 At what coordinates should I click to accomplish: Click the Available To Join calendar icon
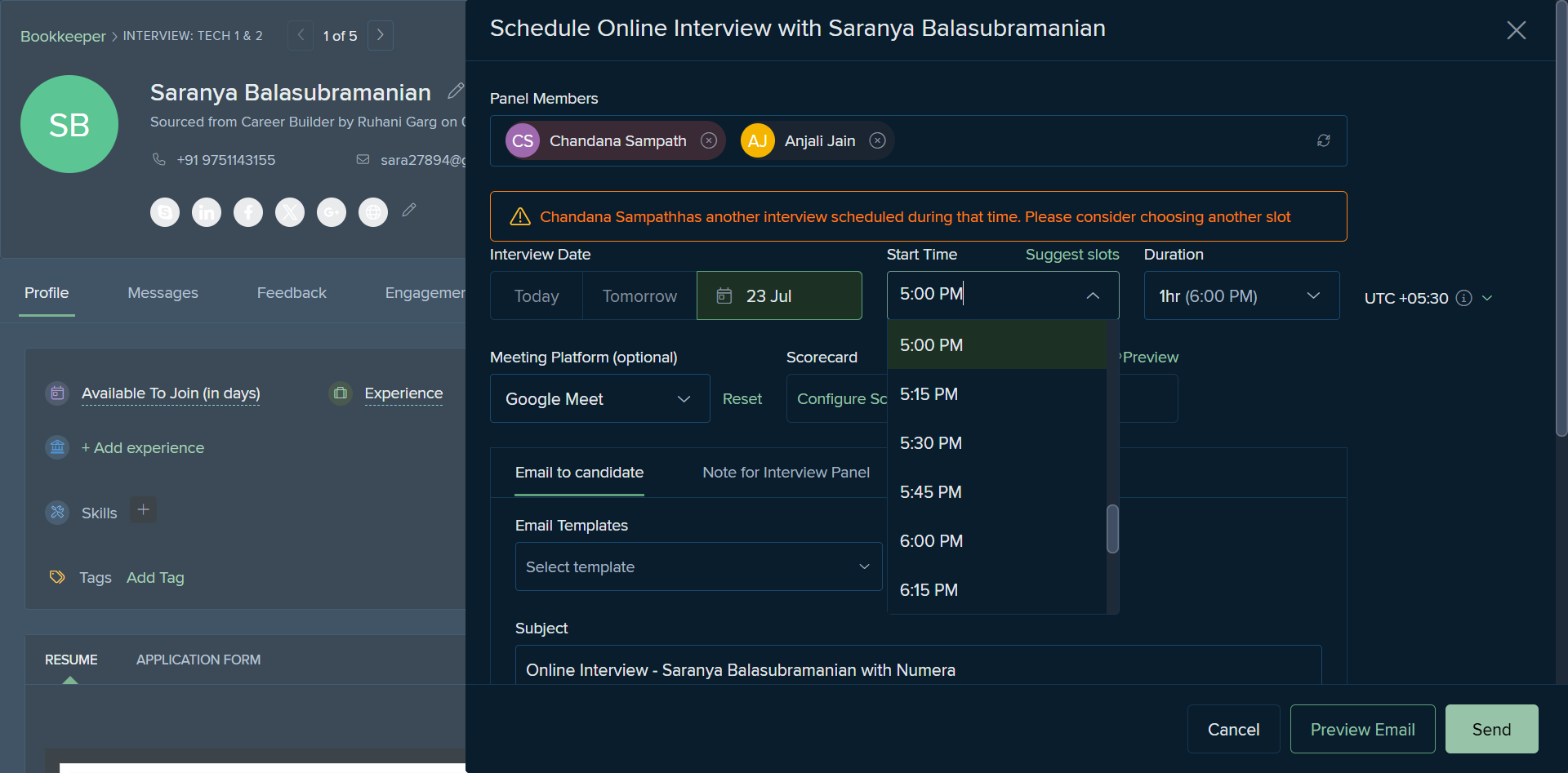pos(57,393)
